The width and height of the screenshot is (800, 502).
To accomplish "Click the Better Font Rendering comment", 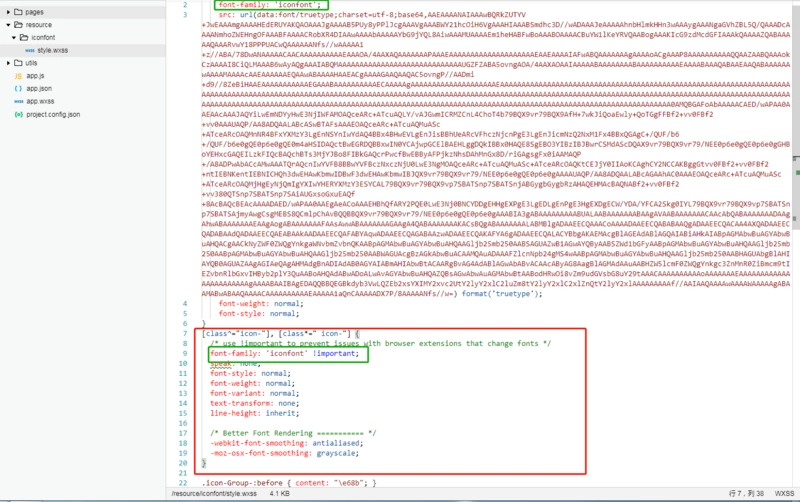I will click(293, 433).
